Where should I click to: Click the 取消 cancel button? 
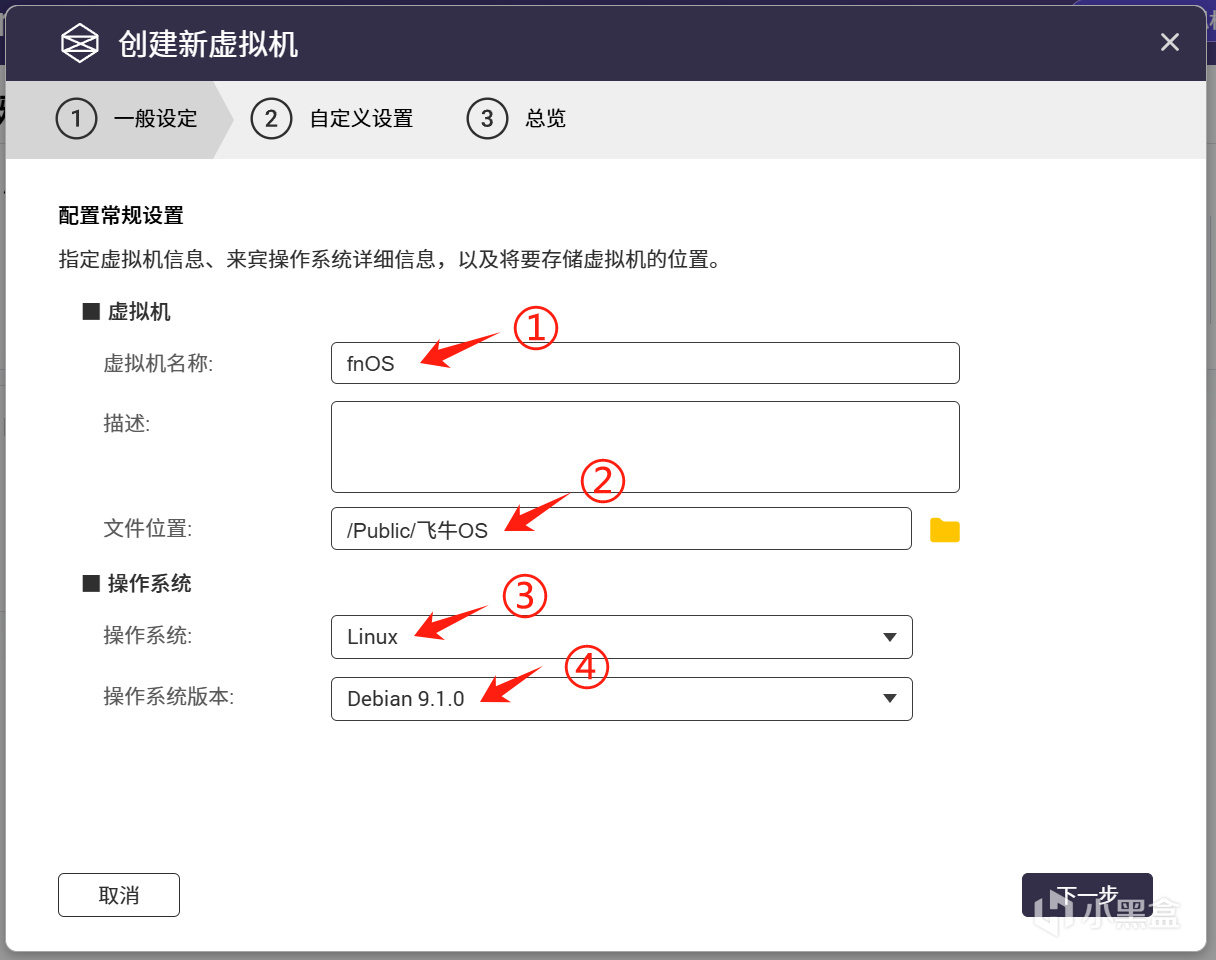119,895
